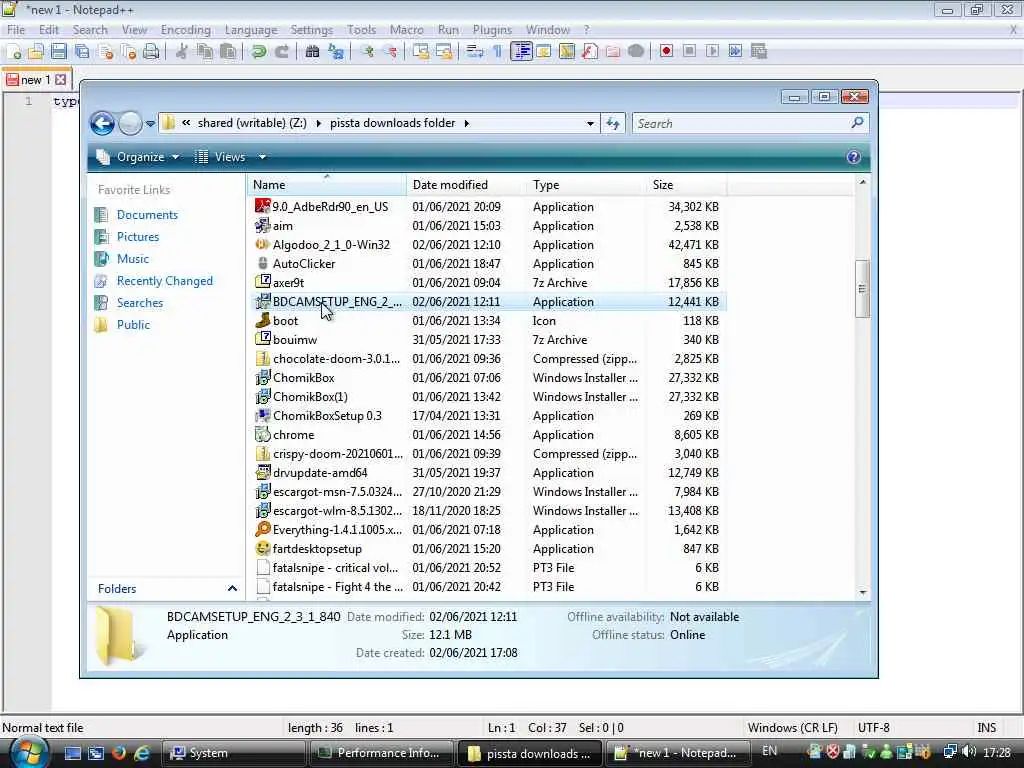Click the Replace icon in Notepad++ toolbar
1024x768 pixels.
pos(336,52)
